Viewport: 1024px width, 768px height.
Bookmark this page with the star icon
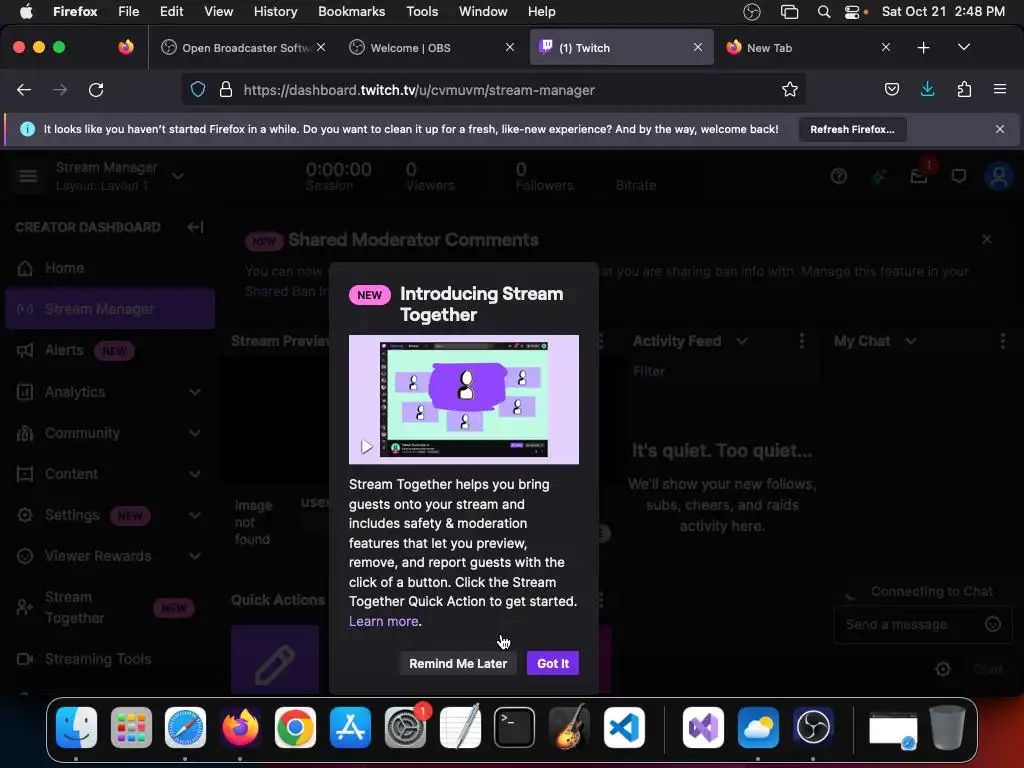[790, 89]
